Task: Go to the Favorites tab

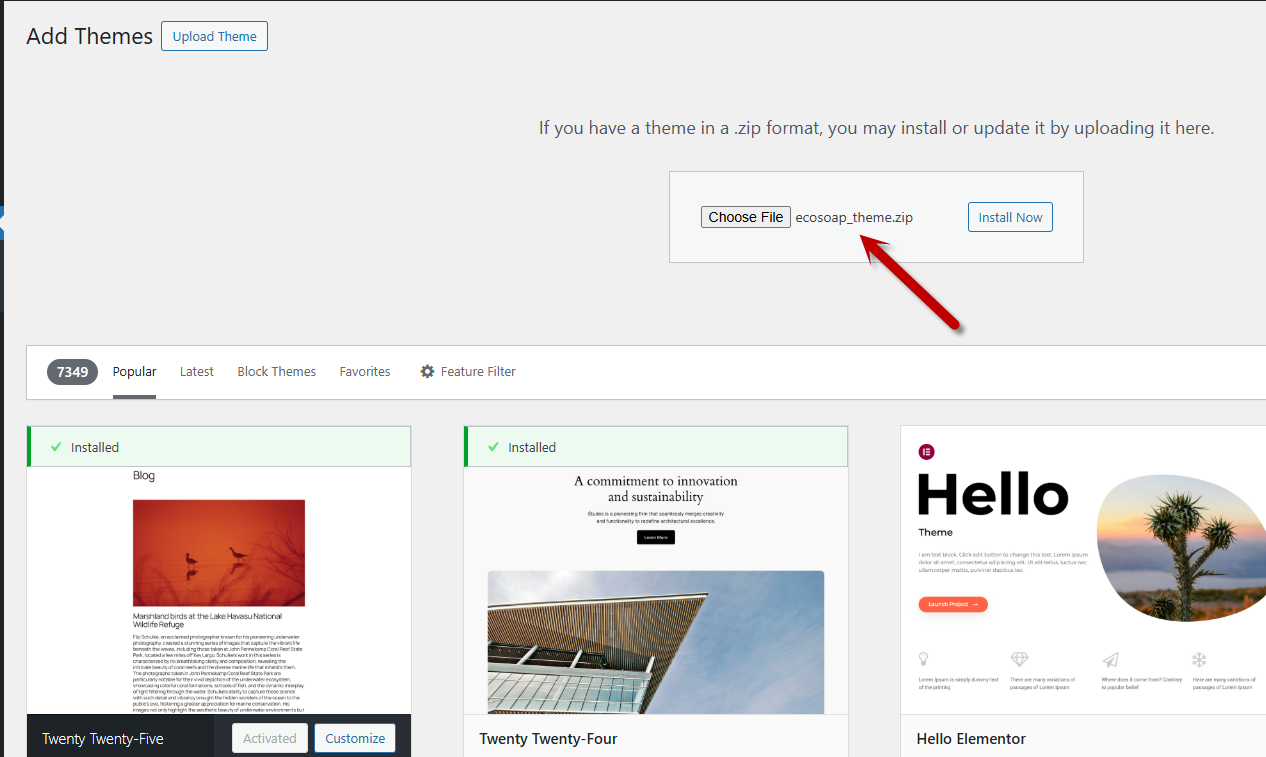Action: pyautogui.click(x=365, y=371)
